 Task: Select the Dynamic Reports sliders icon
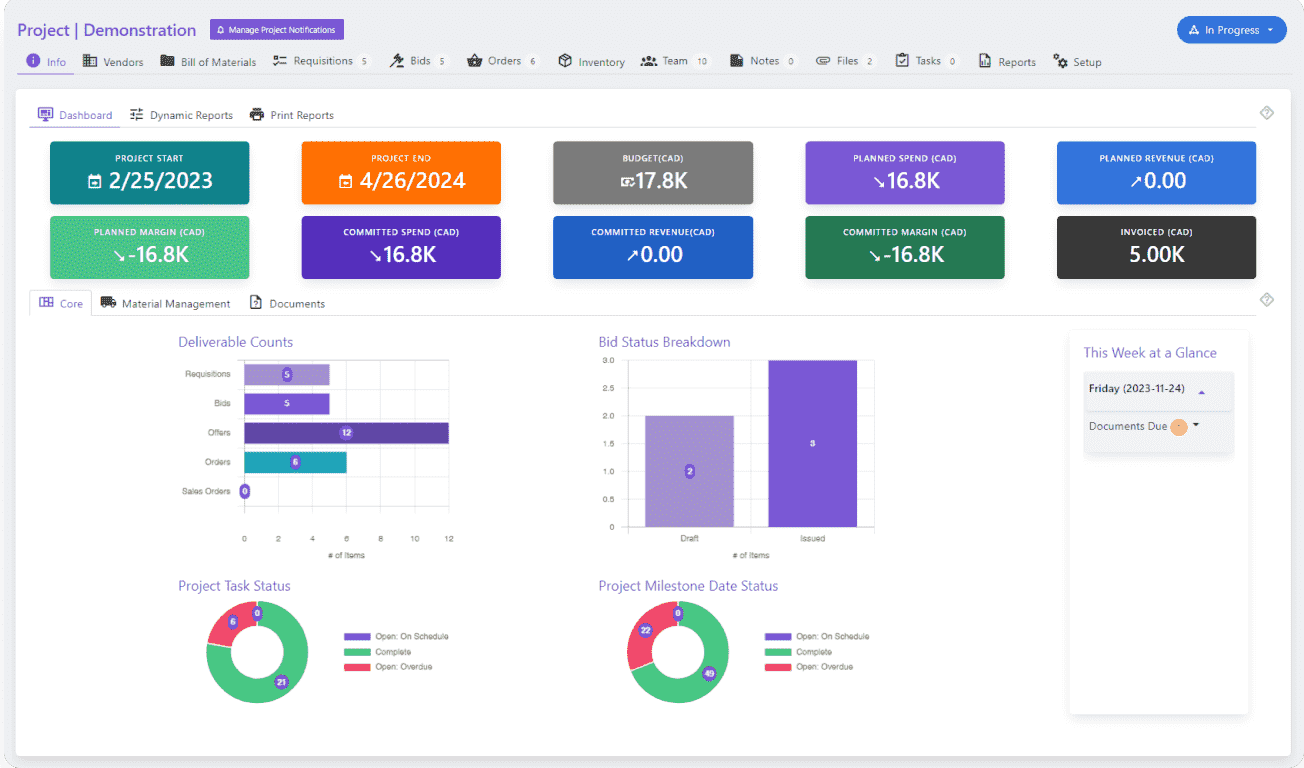coord(135,114)
